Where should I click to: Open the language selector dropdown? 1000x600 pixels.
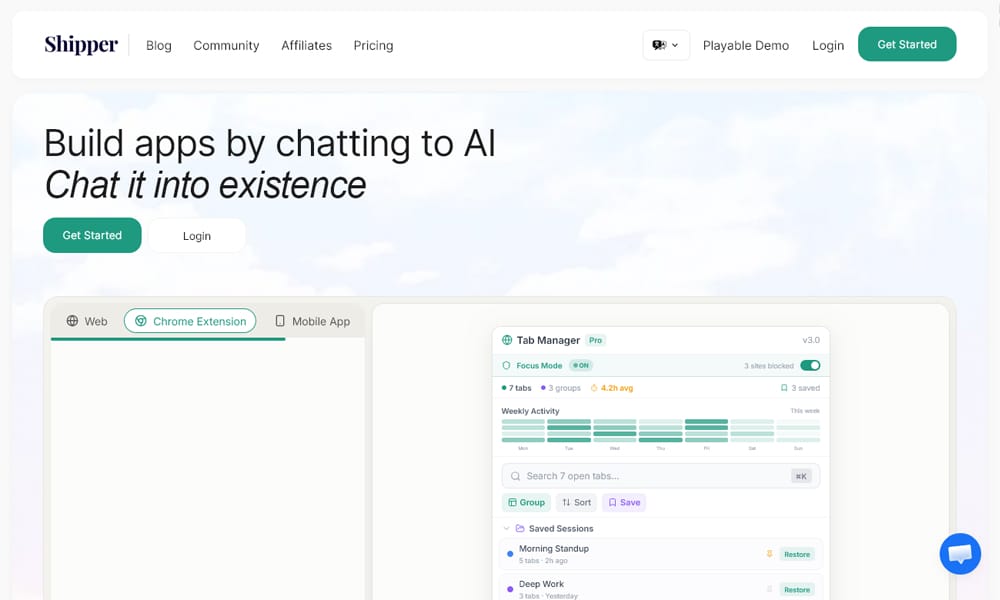tap(666, 45)
